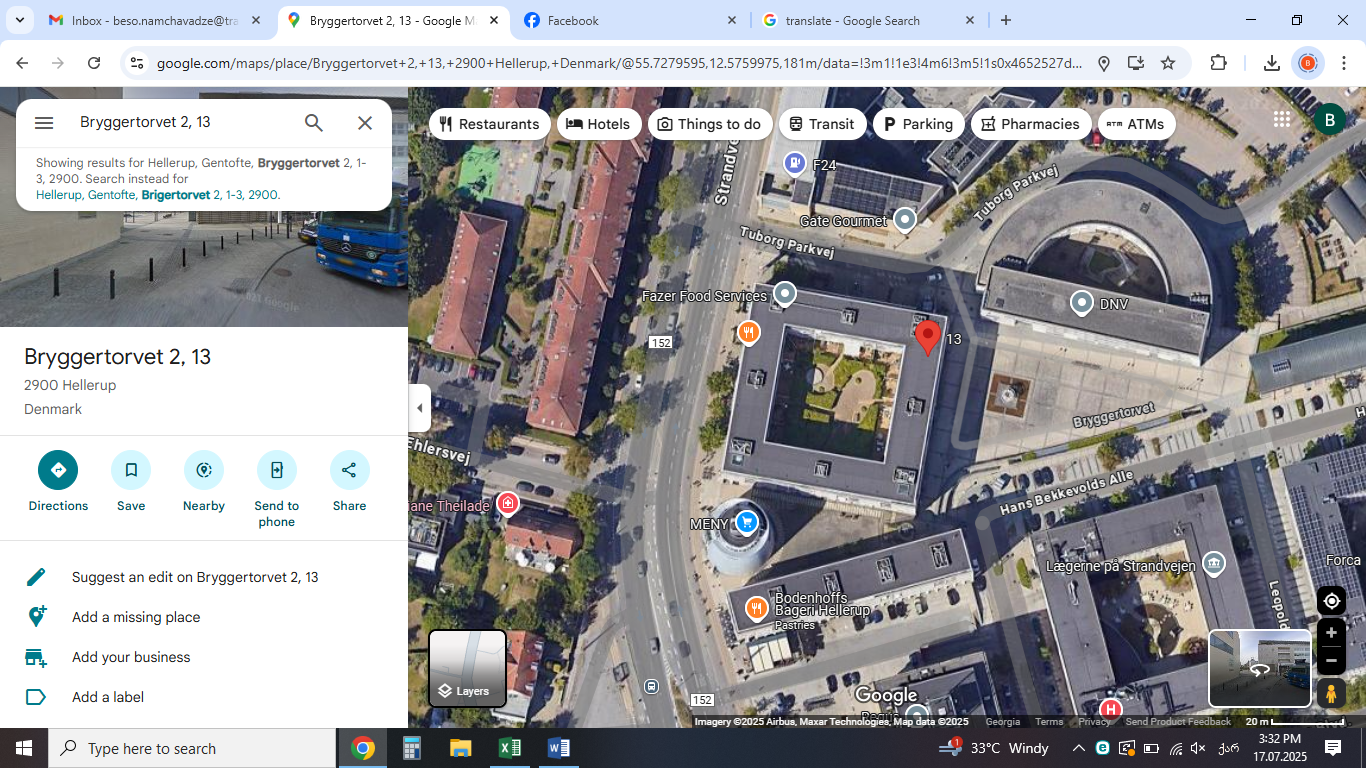
Task: Open the Layers map type switcher
Action: pos(467,668)
